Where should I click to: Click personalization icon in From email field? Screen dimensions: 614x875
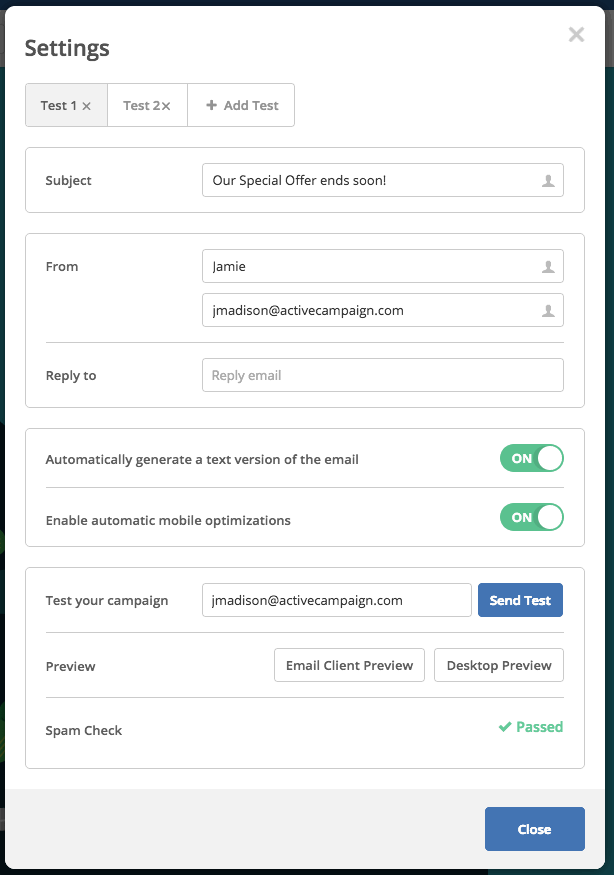click(x=548, y=311)
